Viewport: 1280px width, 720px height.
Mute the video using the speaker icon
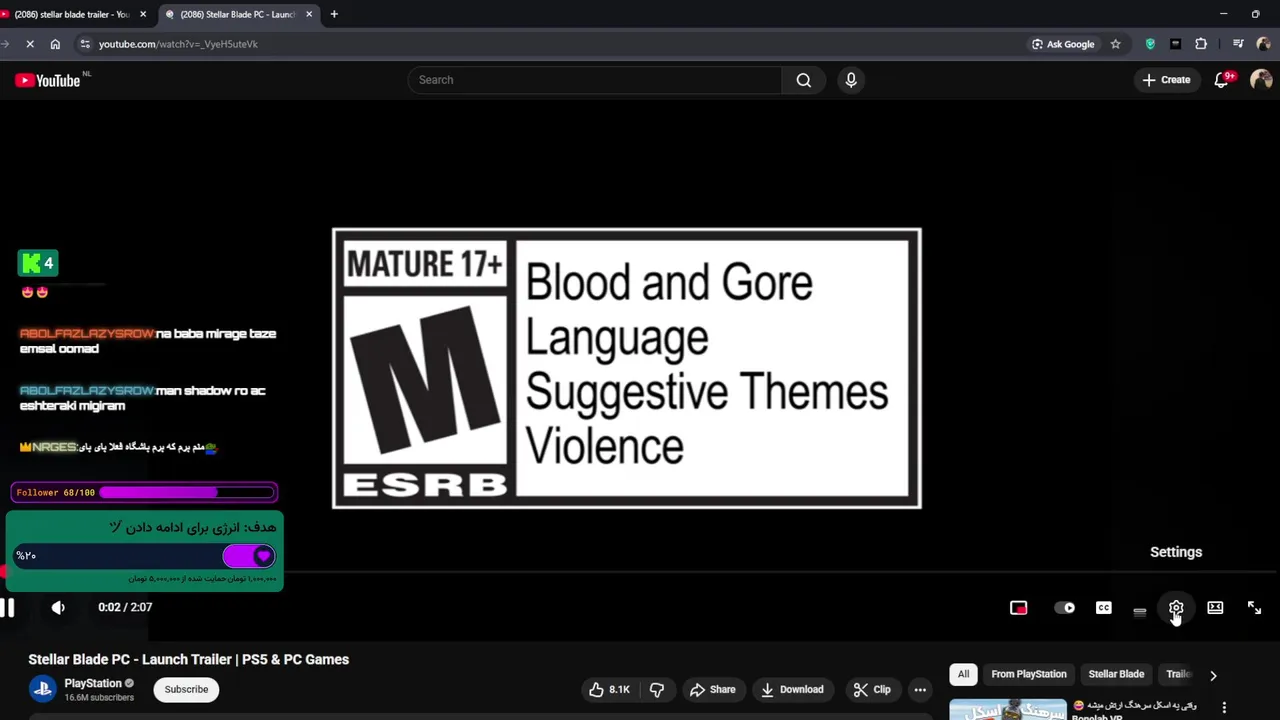click(x=58, y=607)
